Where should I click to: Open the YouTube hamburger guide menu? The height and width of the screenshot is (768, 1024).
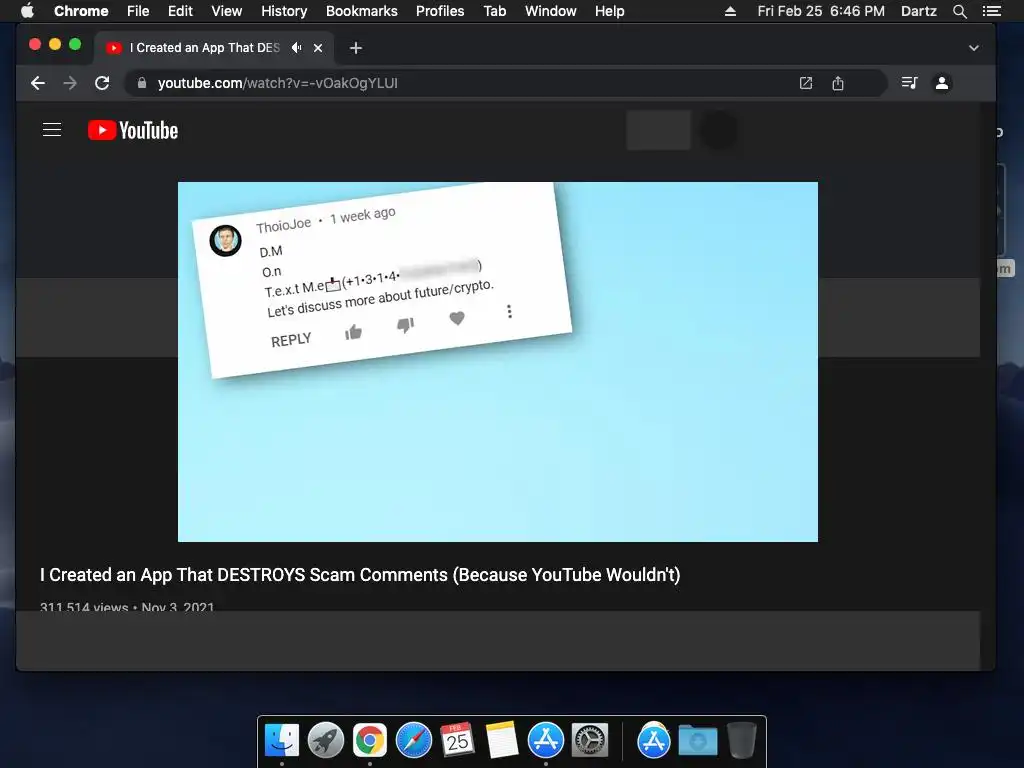click(x=52, y=130)
